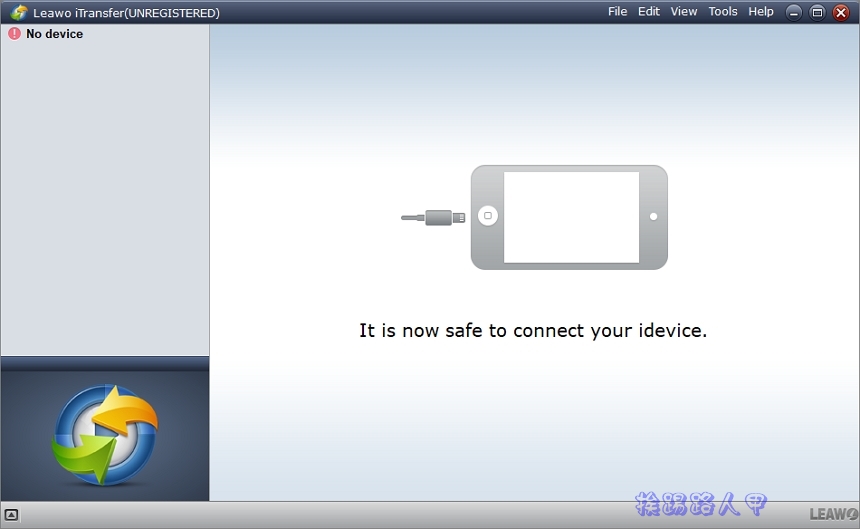Click the LEAWO logo in status bar

(834, 514)
